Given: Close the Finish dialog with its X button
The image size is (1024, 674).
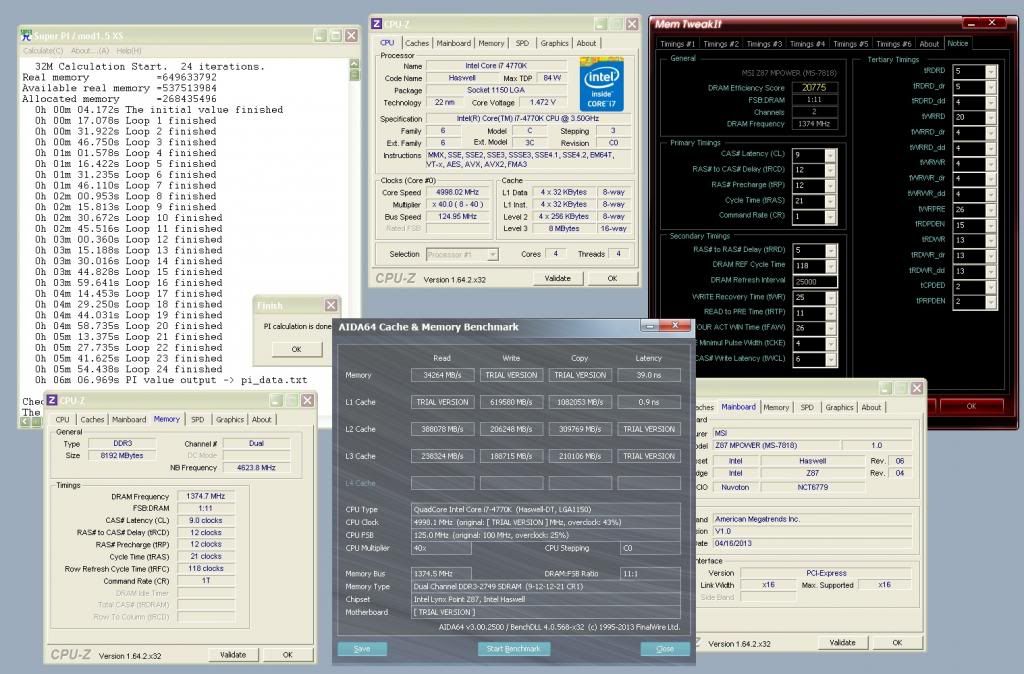Looking at the screenshot, I should point(331,305).
